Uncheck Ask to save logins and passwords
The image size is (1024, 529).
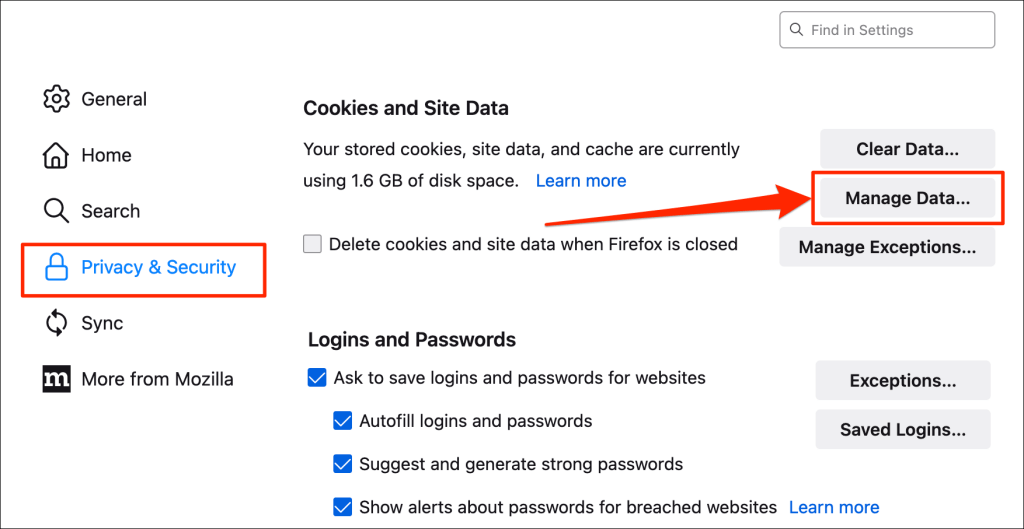pos(317,378)
